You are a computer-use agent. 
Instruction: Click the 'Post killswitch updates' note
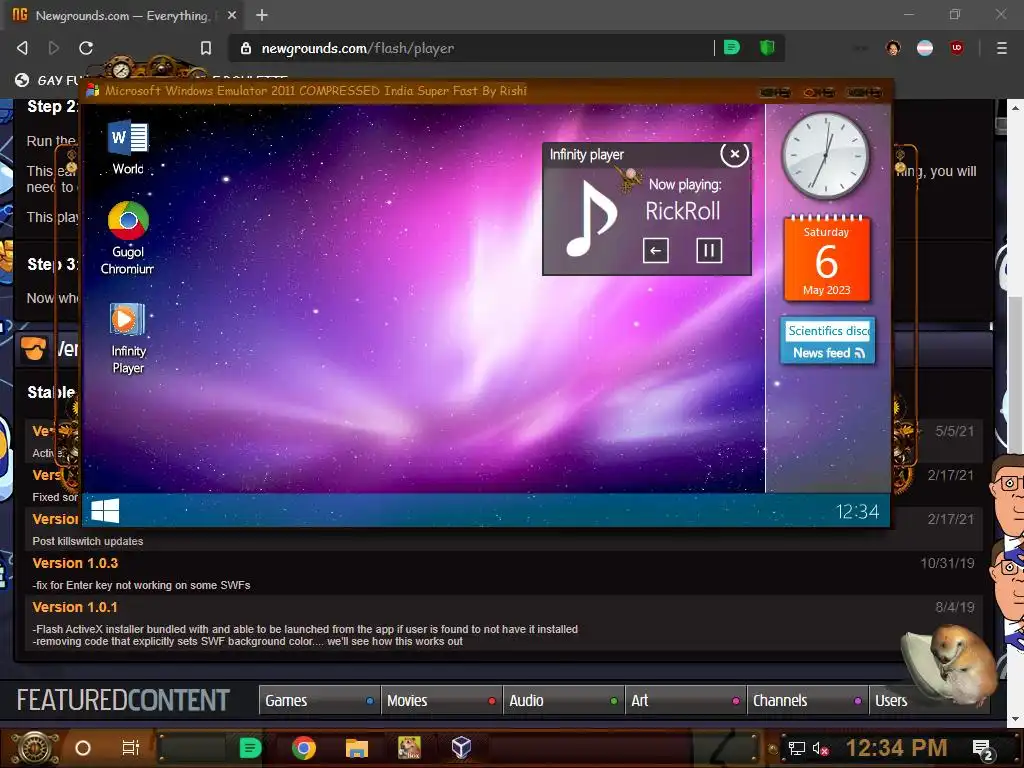click(x=88, y=541)
